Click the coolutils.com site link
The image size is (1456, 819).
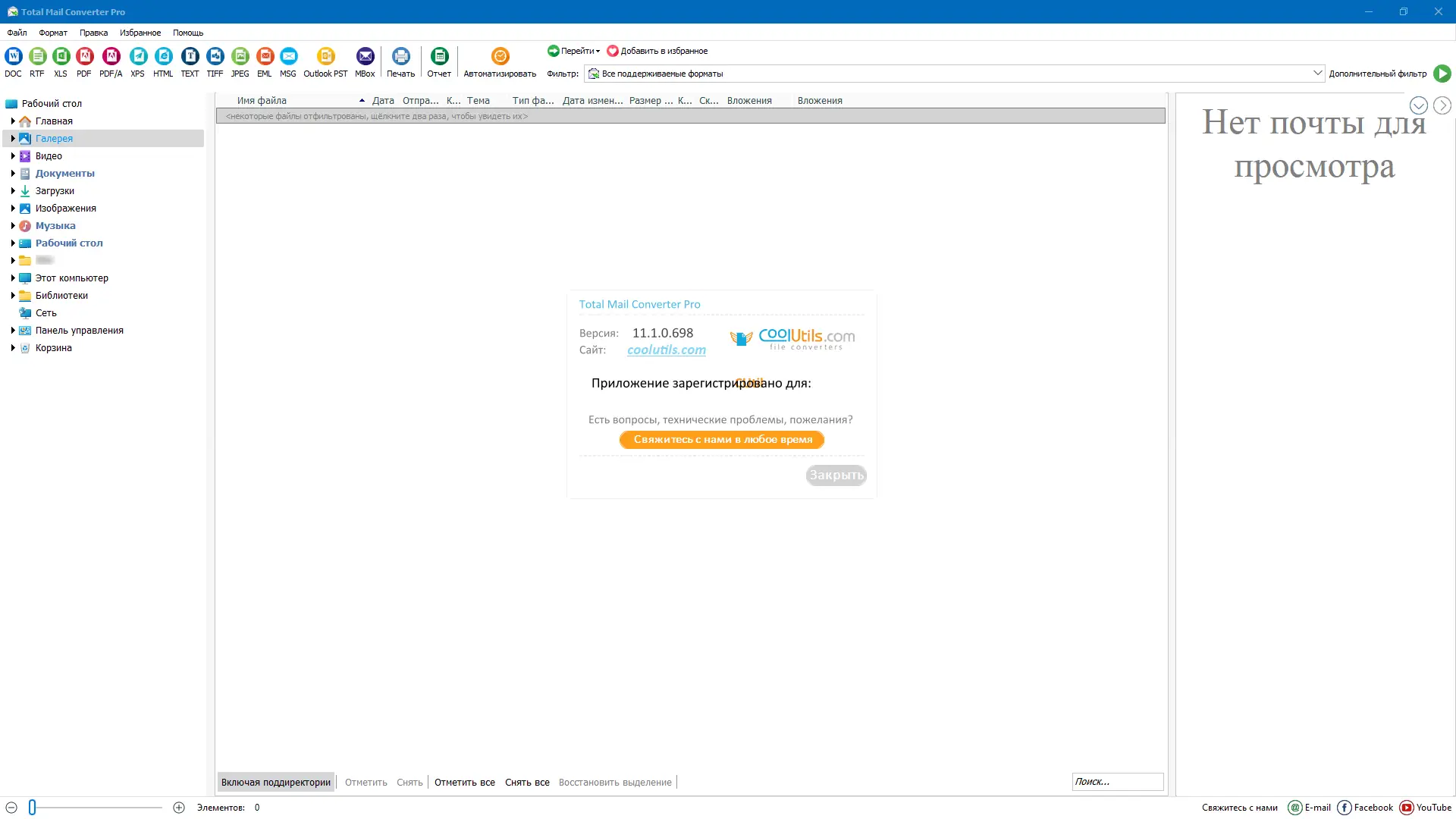tap(666, 350)
